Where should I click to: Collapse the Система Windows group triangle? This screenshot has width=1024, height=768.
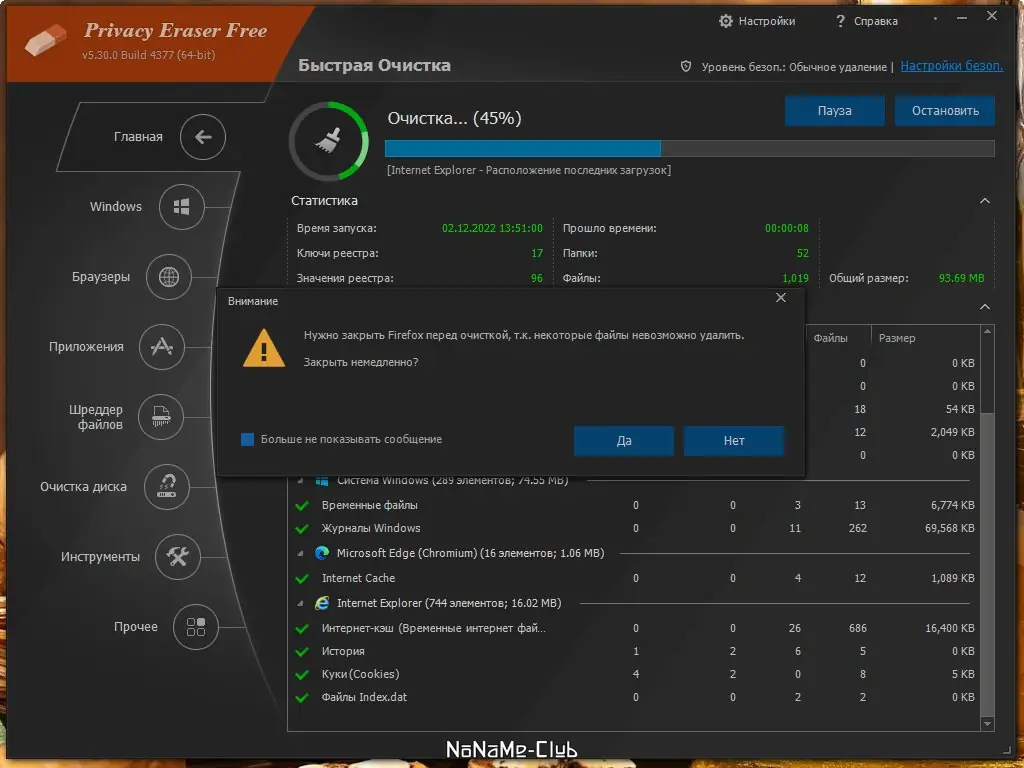(300, 481)
